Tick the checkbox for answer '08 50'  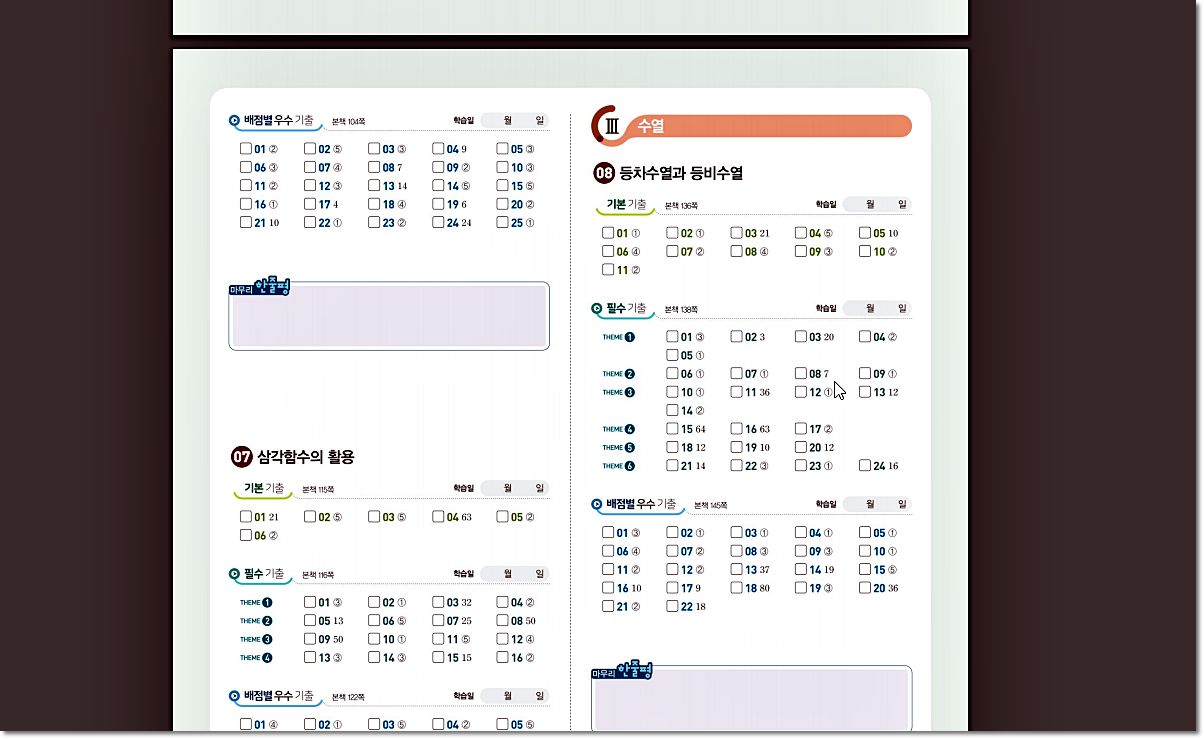[x=503, y=621]
